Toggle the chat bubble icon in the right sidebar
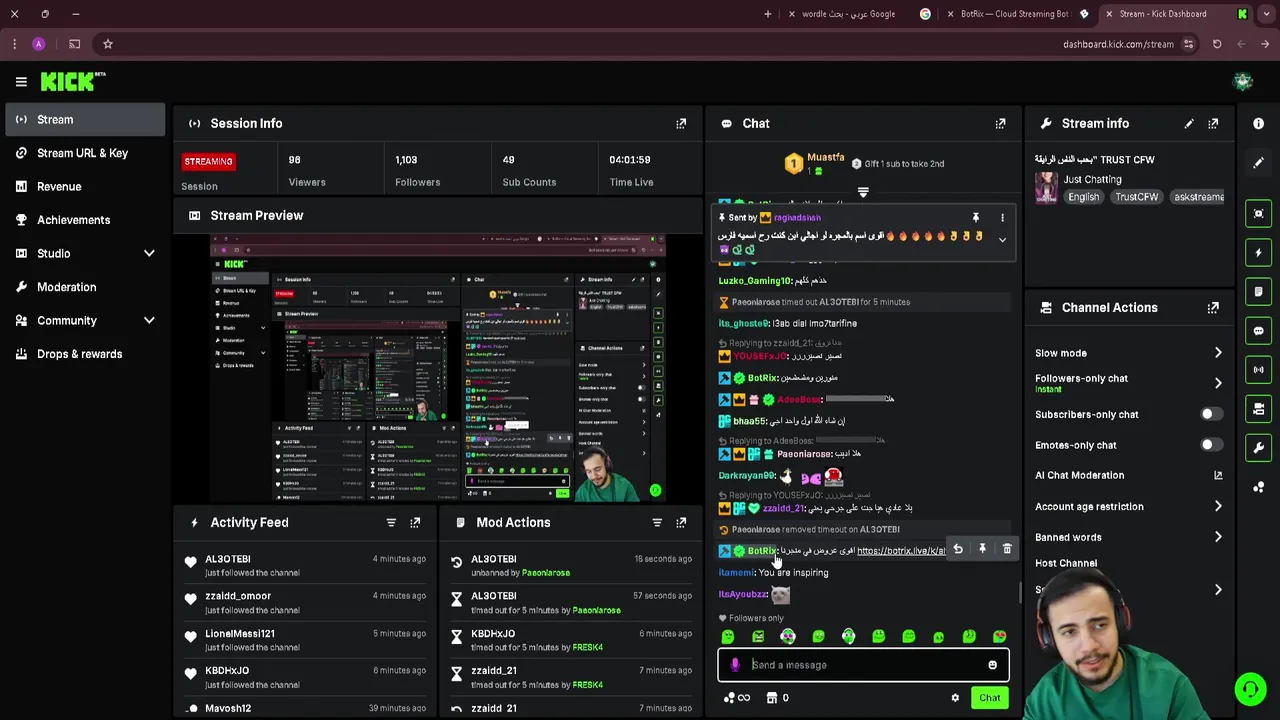 click(x=1258, y=331)
